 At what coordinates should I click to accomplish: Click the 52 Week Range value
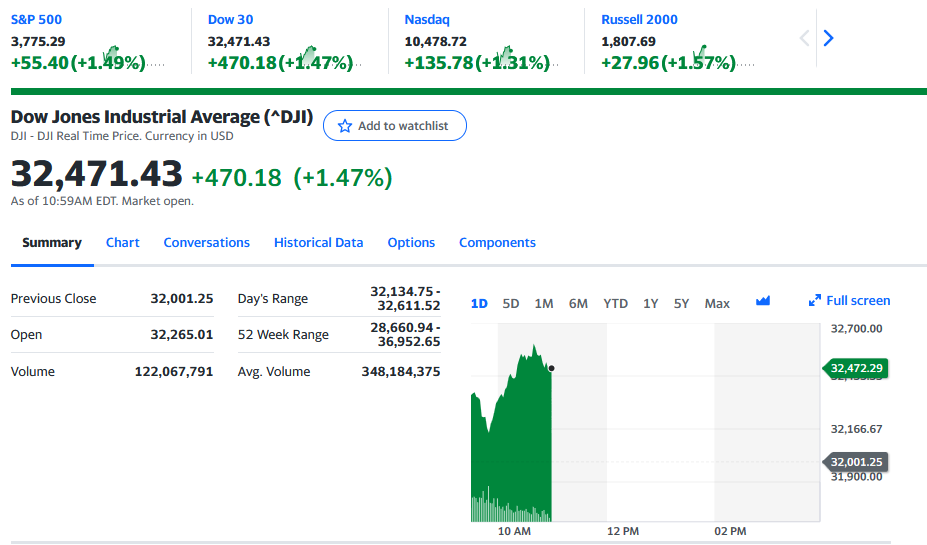[x=406, y=335]
